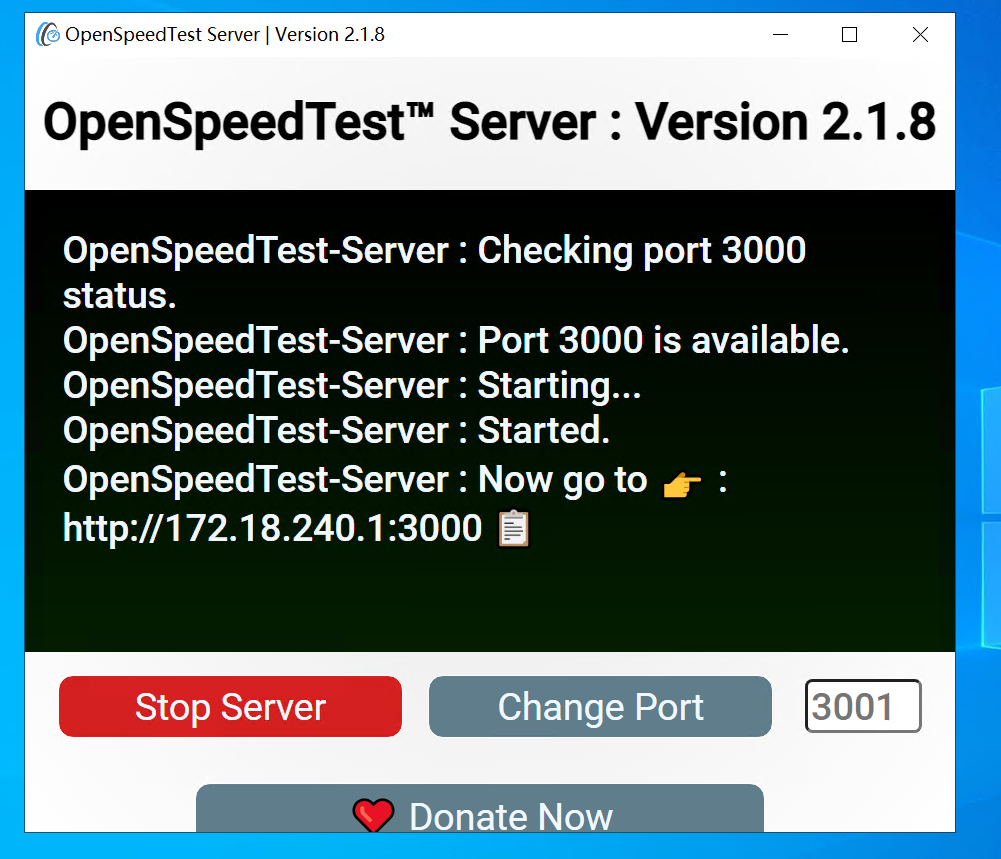The image size is (1001, 859).
Task: Open the Donate Now button
Action: coord(479,809)
